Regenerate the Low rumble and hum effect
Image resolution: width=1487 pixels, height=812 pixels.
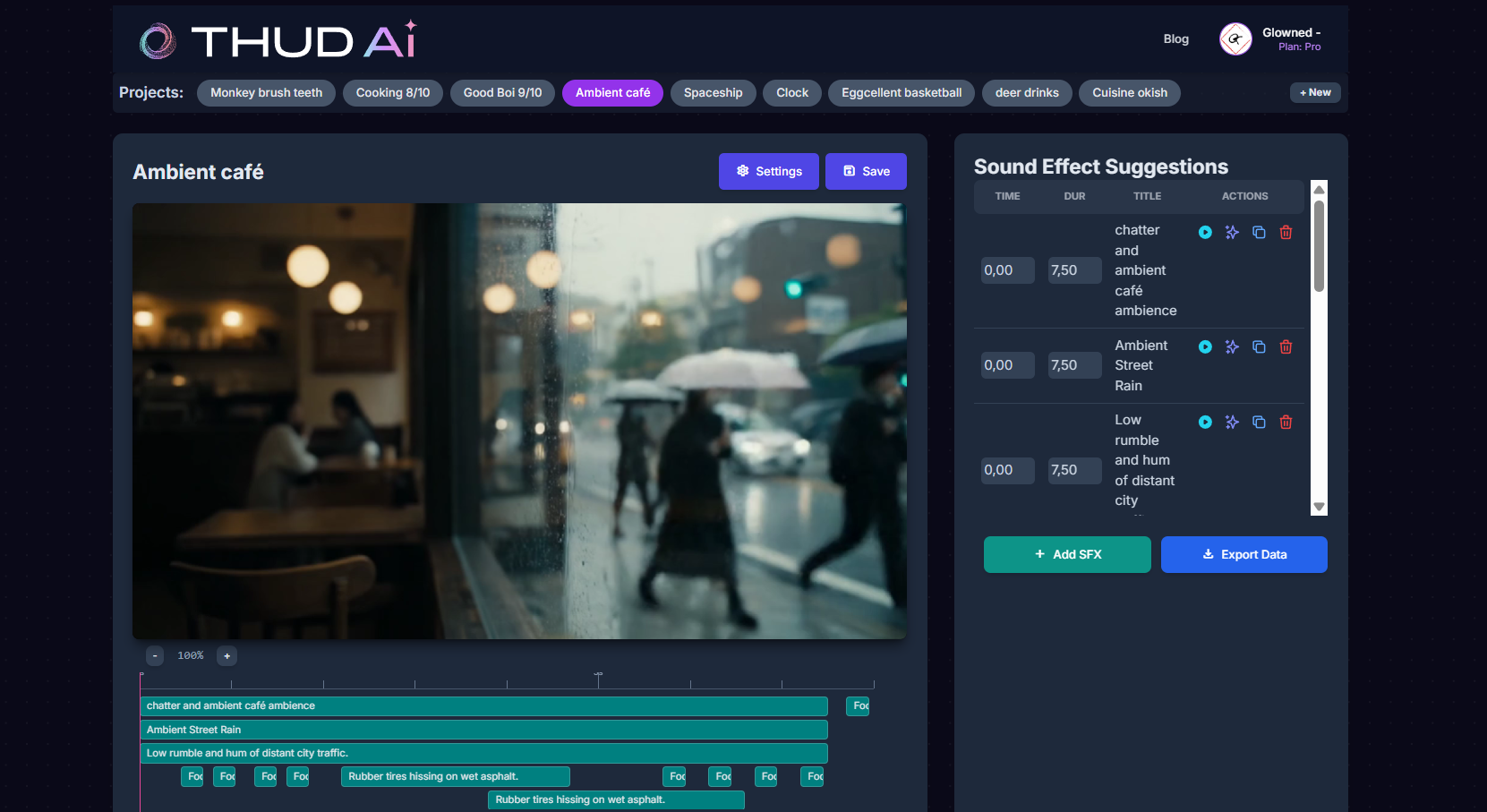1232,423
